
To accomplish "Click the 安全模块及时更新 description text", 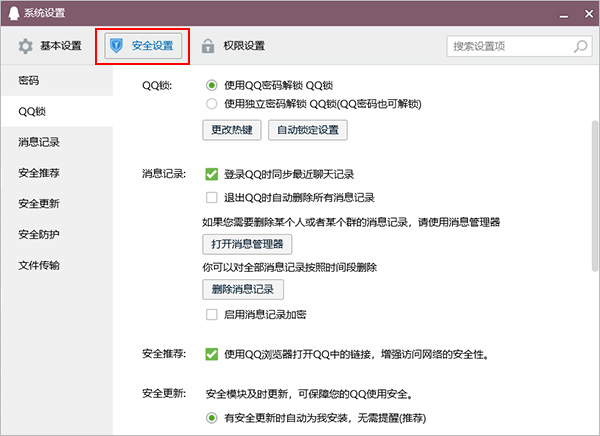I will pyautogui.click(x=309, y=394).
